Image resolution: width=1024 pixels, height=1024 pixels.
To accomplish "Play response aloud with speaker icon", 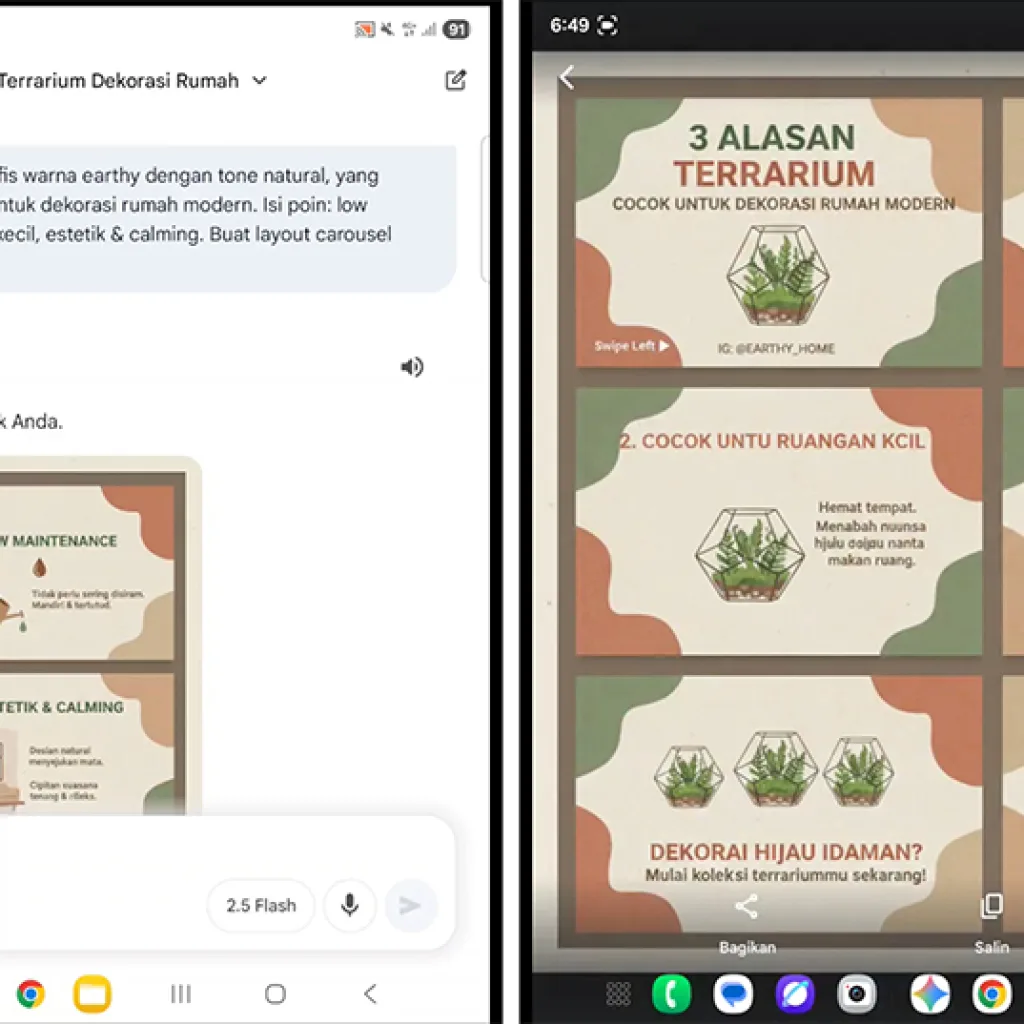I will 412,367.
